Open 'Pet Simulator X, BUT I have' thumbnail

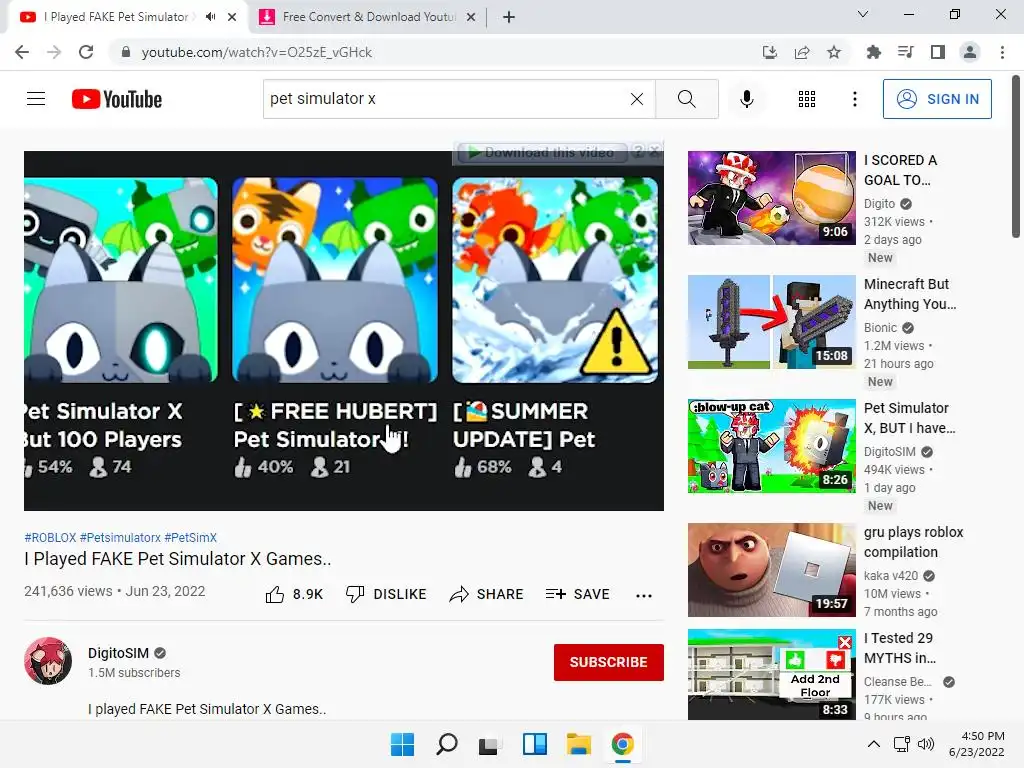point(771,446)
